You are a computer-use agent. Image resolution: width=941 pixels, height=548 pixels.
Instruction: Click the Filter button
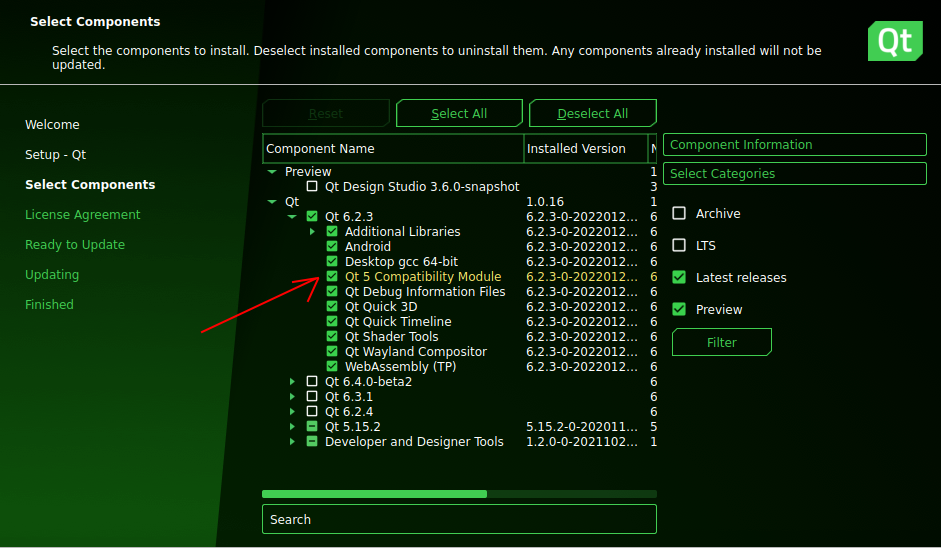pos(721,342)
